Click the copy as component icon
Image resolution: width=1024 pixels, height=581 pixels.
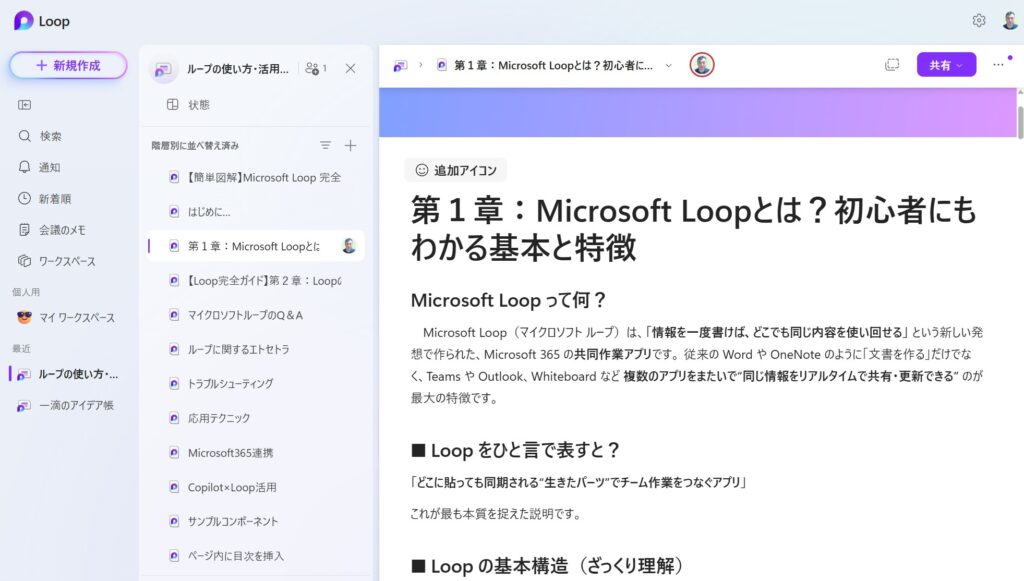coord(892,65)
